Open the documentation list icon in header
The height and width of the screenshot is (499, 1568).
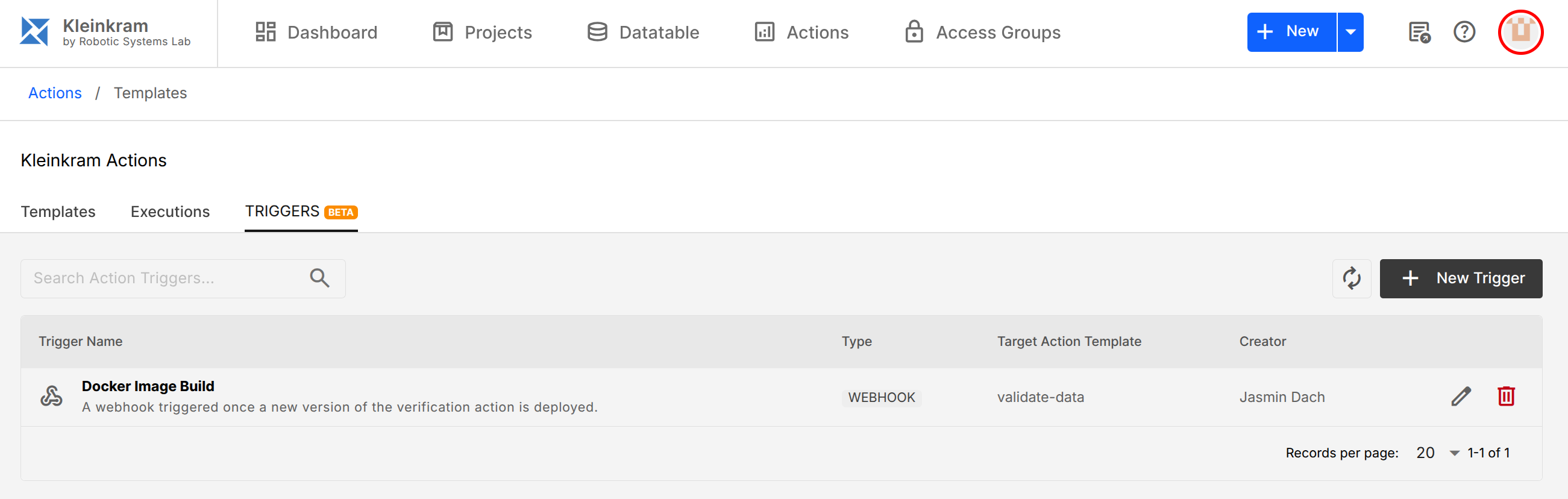tap(1419, 32)
